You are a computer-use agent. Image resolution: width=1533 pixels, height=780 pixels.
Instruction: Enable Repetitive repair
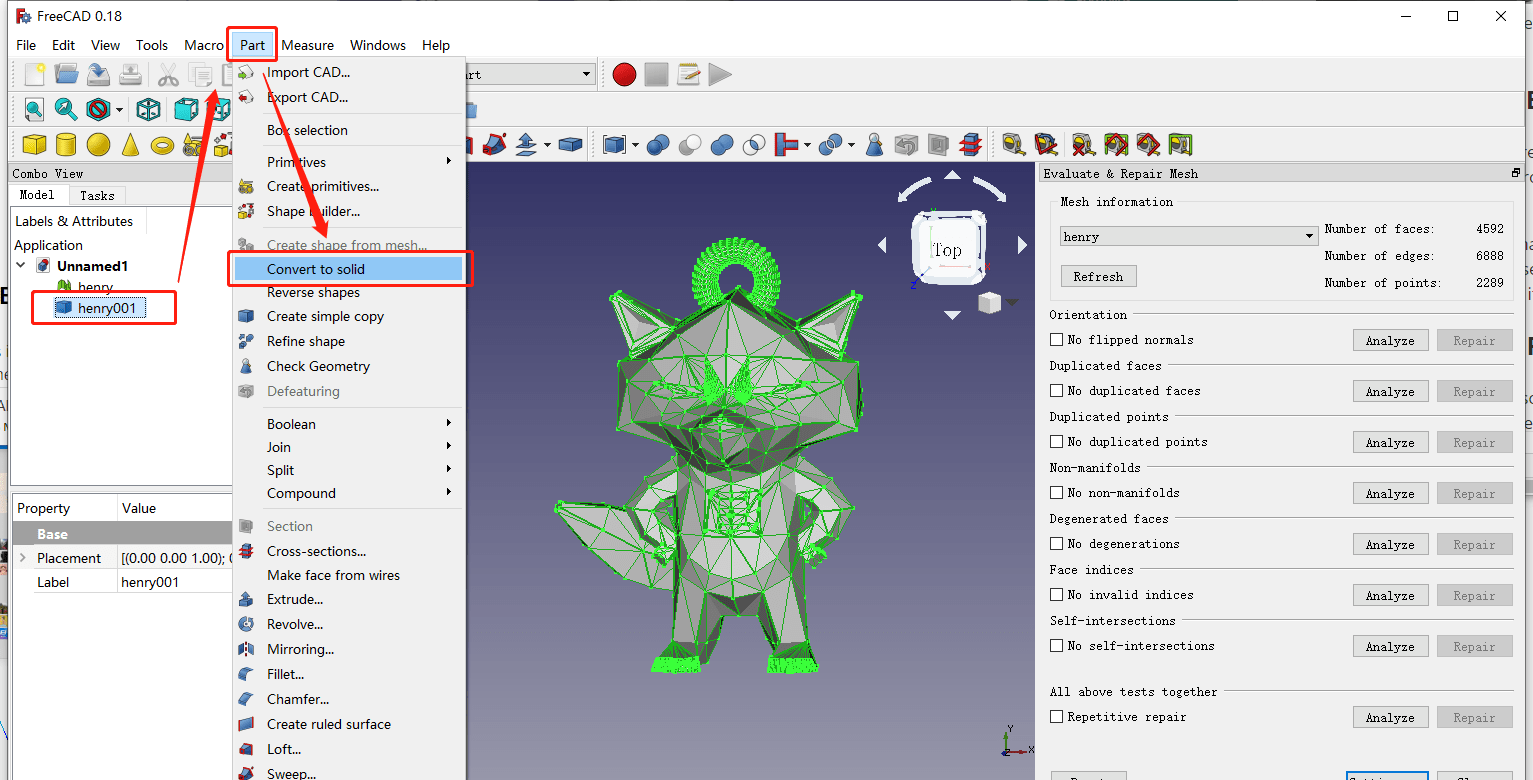[x=1057, y=716]
